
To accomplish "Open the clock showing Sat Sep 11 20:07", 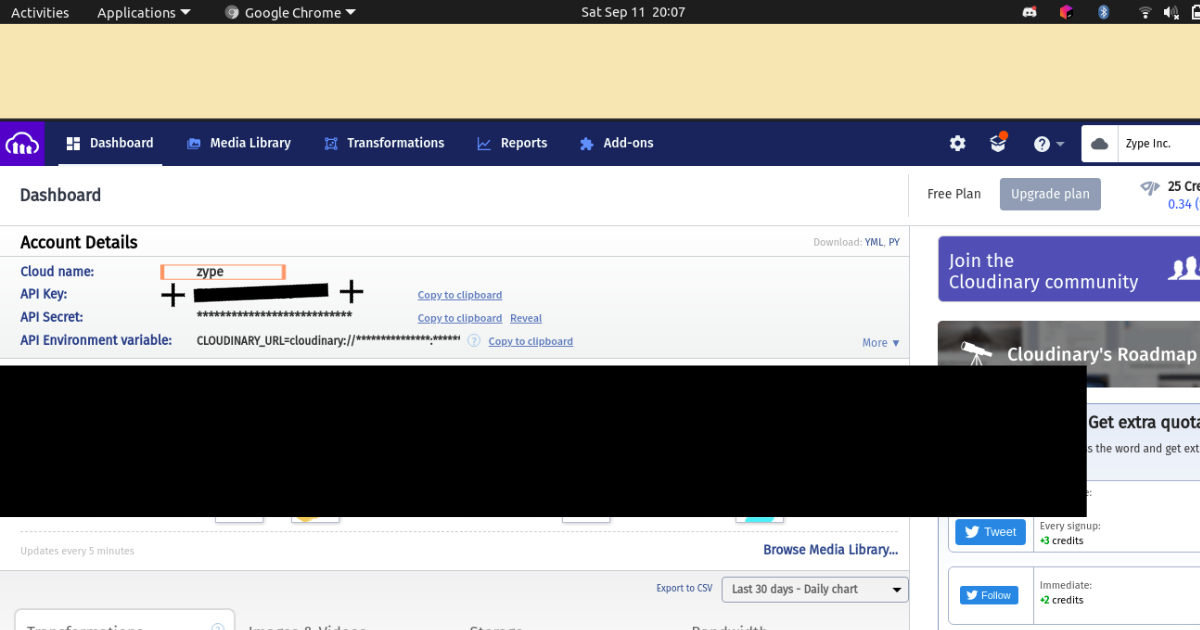I will tap(633, 12).
